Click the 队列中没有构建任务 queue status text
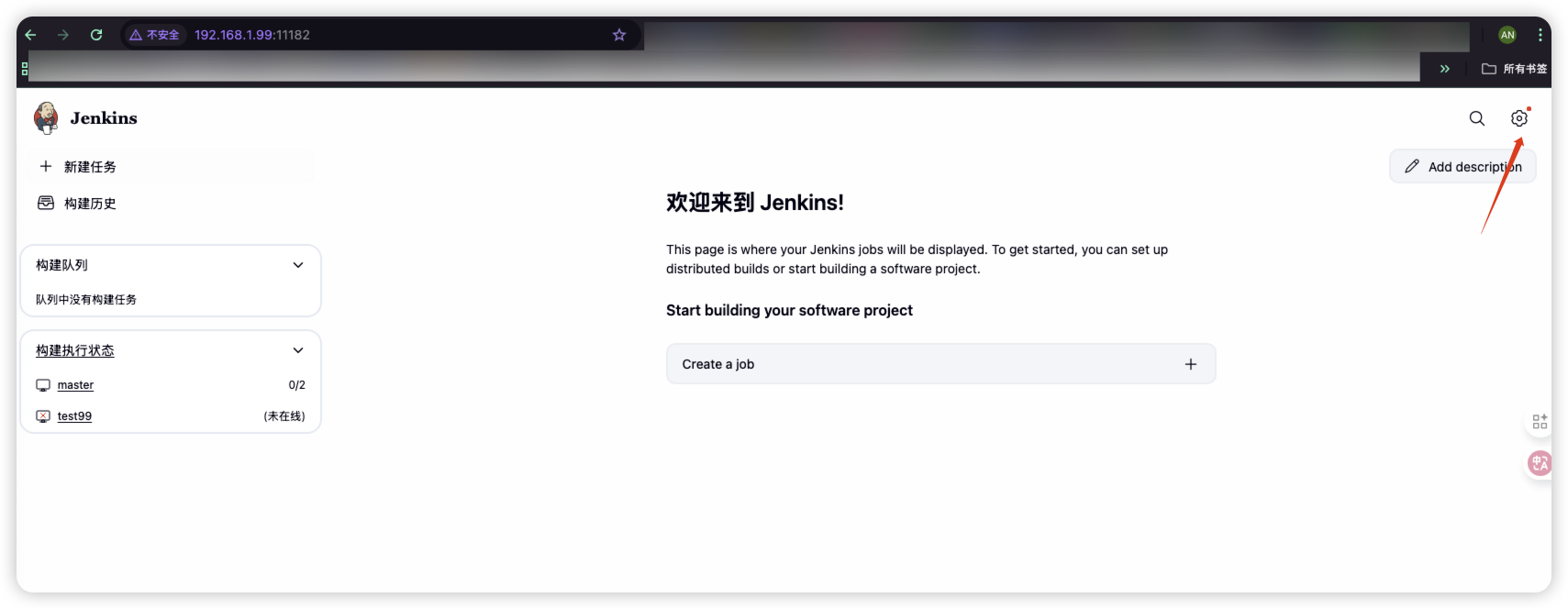This screenshot has width=1568, height=609. click(86, 300)
